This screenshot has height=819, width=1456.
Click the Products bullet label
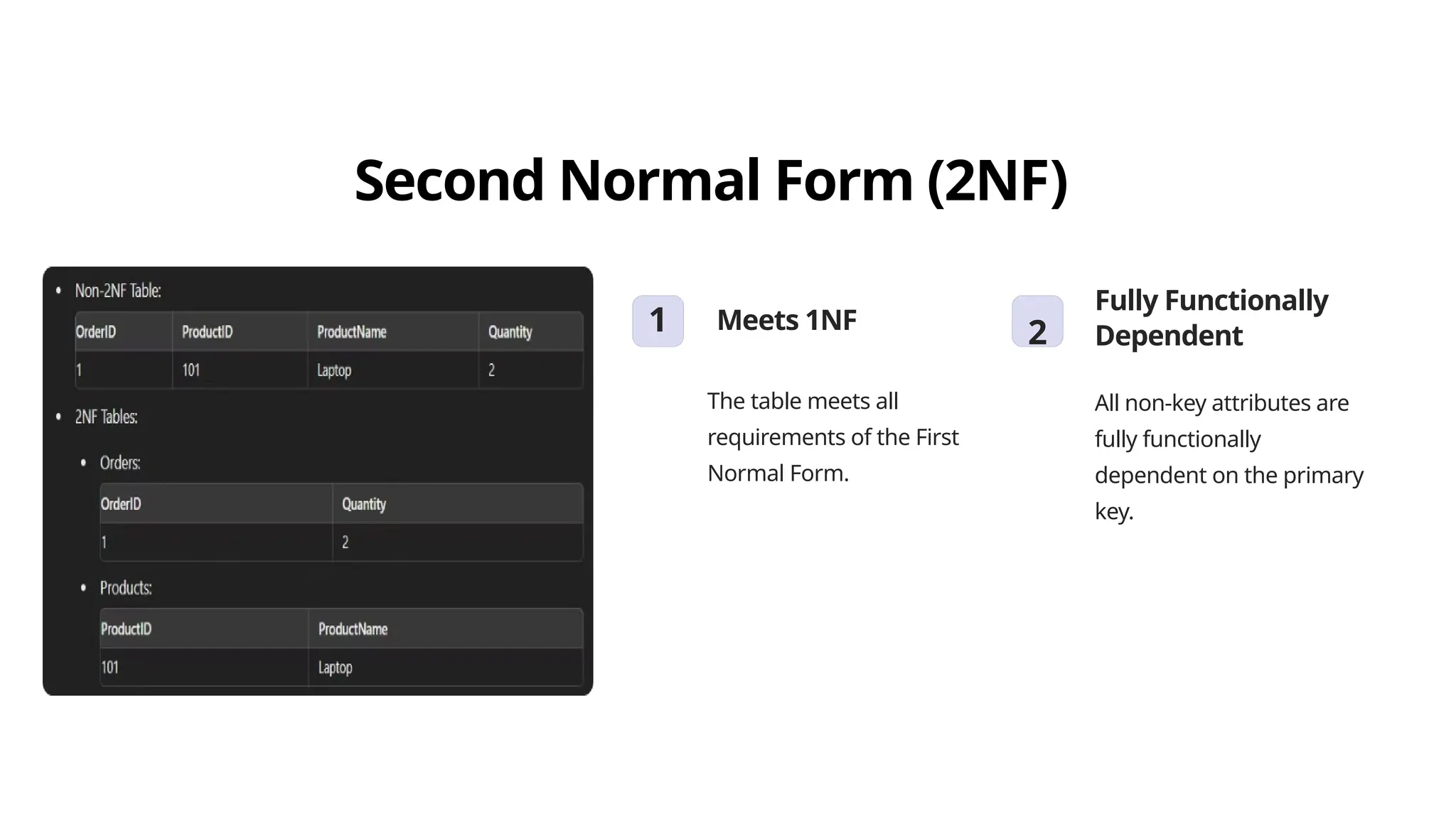[126, 588]
